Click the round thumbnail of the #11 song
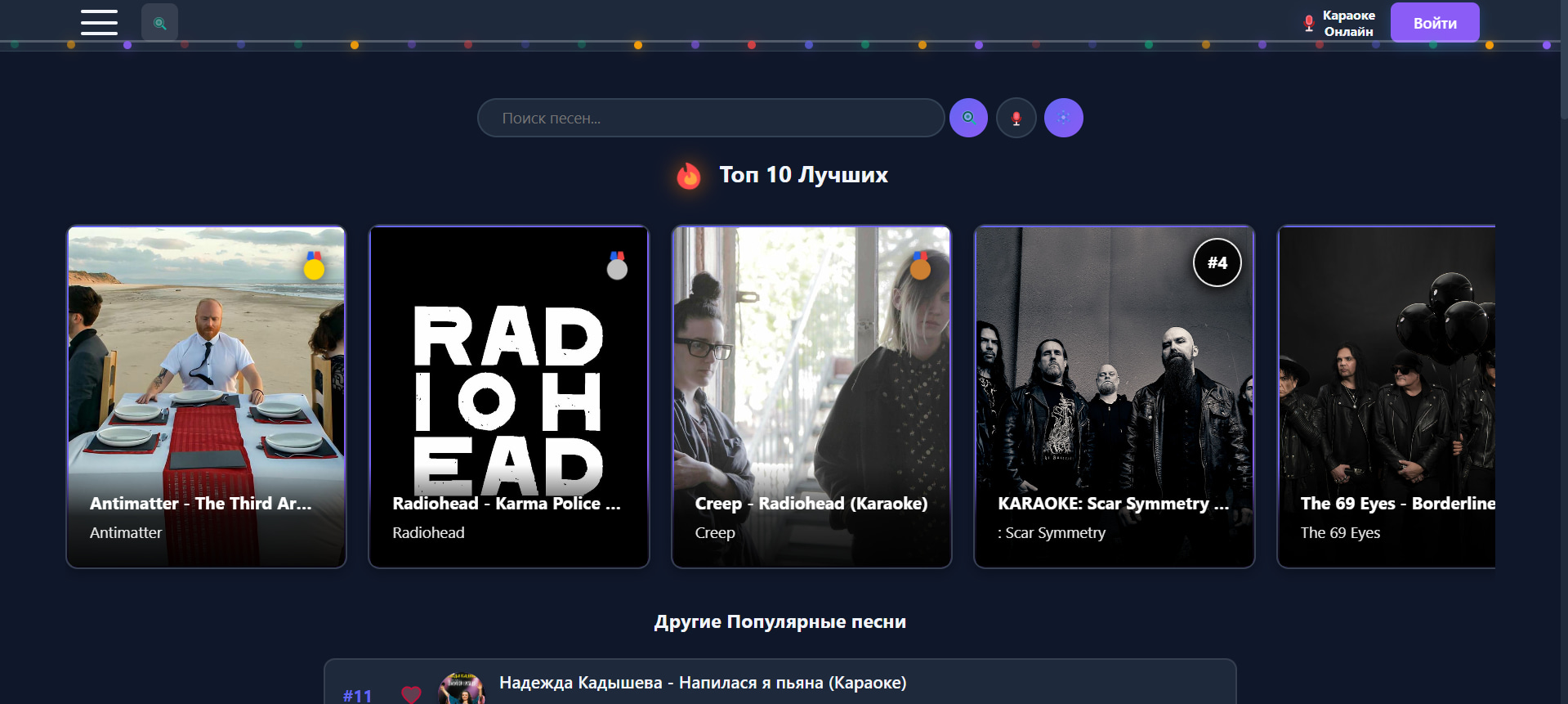1568x704 pixels. pos(462,688)
